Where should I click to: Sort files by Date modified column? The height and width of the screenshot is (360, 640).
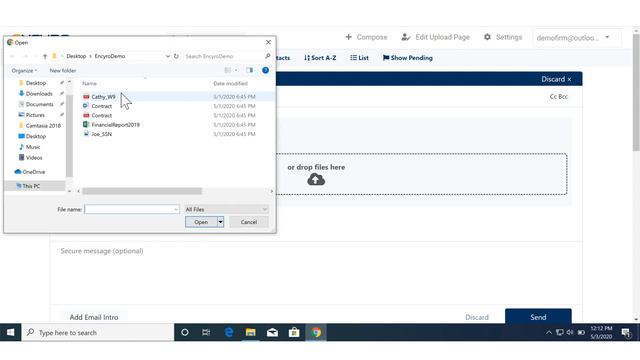[x=230, y=83]
